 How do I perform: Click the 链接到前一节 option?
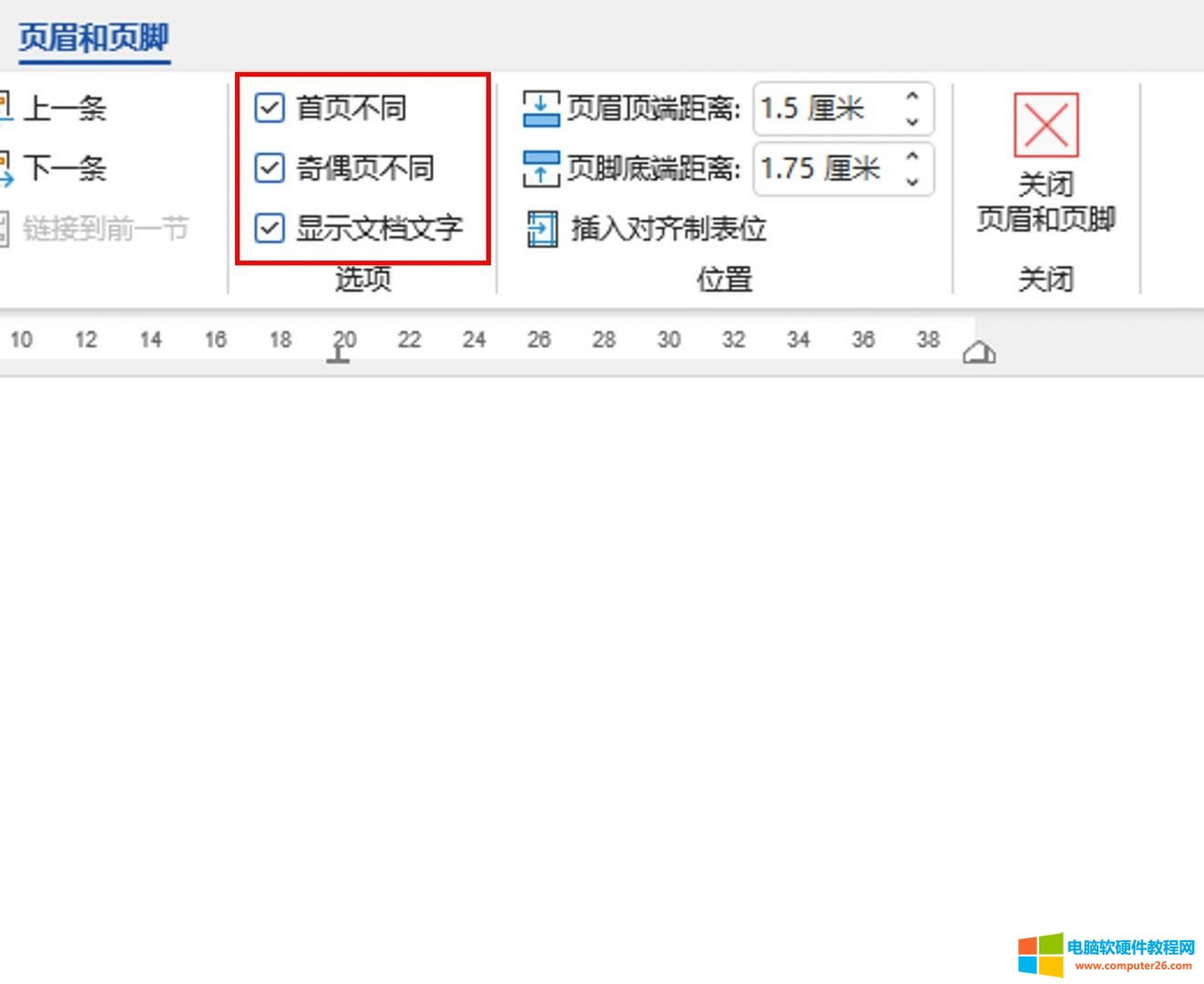[104, 229]
